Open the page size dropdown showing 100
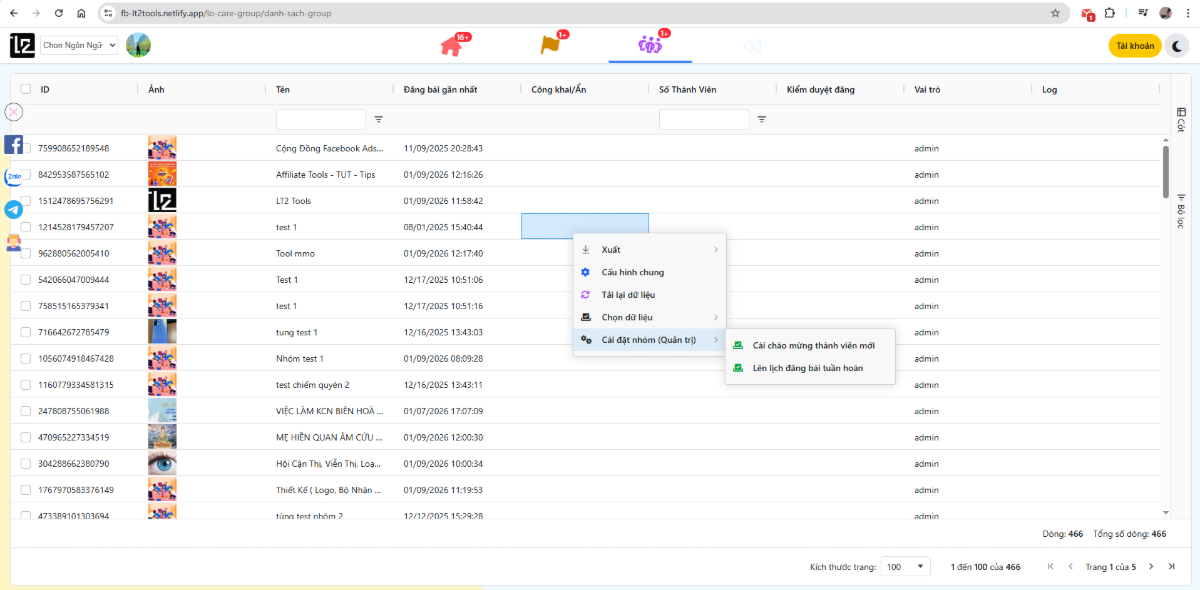The height and width of the screenshot is (590, 1200). point(905,566)
